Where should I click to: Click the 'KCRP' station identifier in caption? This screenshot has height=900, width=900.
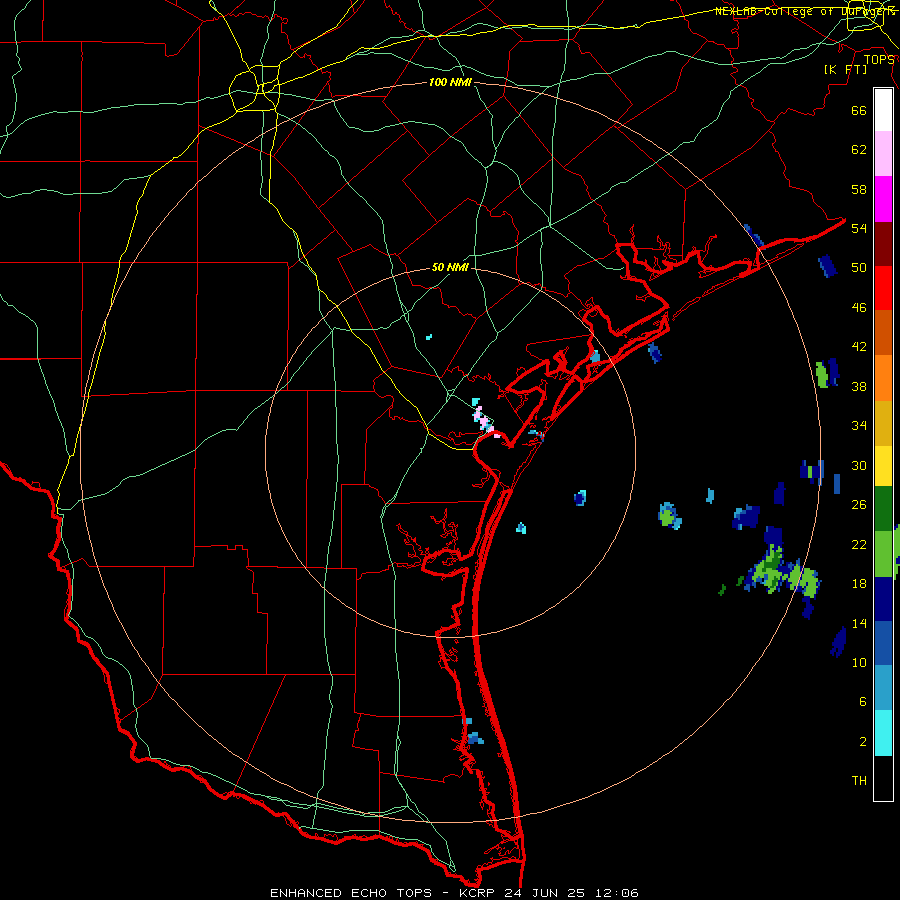[x=479, y=893]
